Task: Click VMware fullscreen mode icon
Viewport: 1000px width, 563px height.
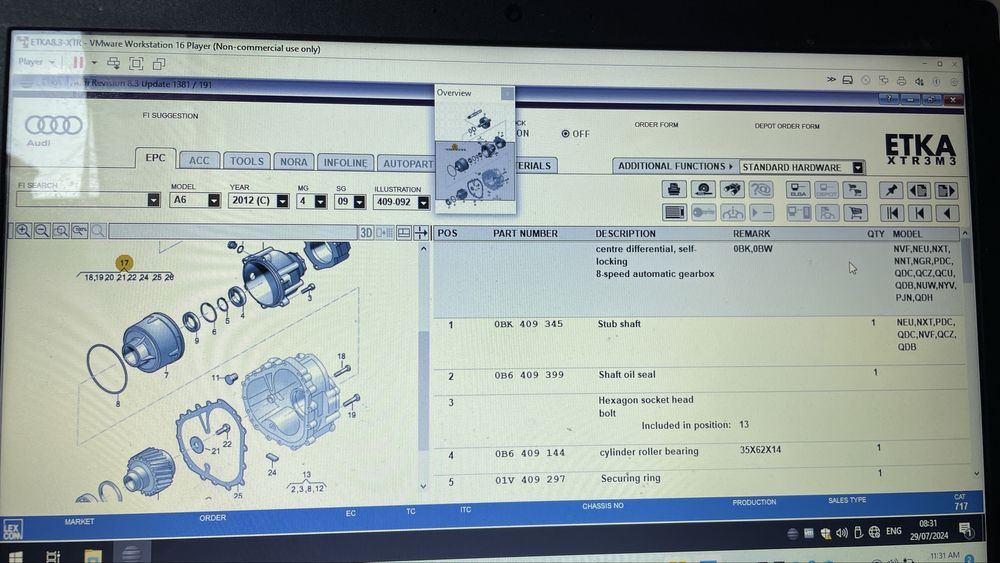Action: tap(136, 63)
